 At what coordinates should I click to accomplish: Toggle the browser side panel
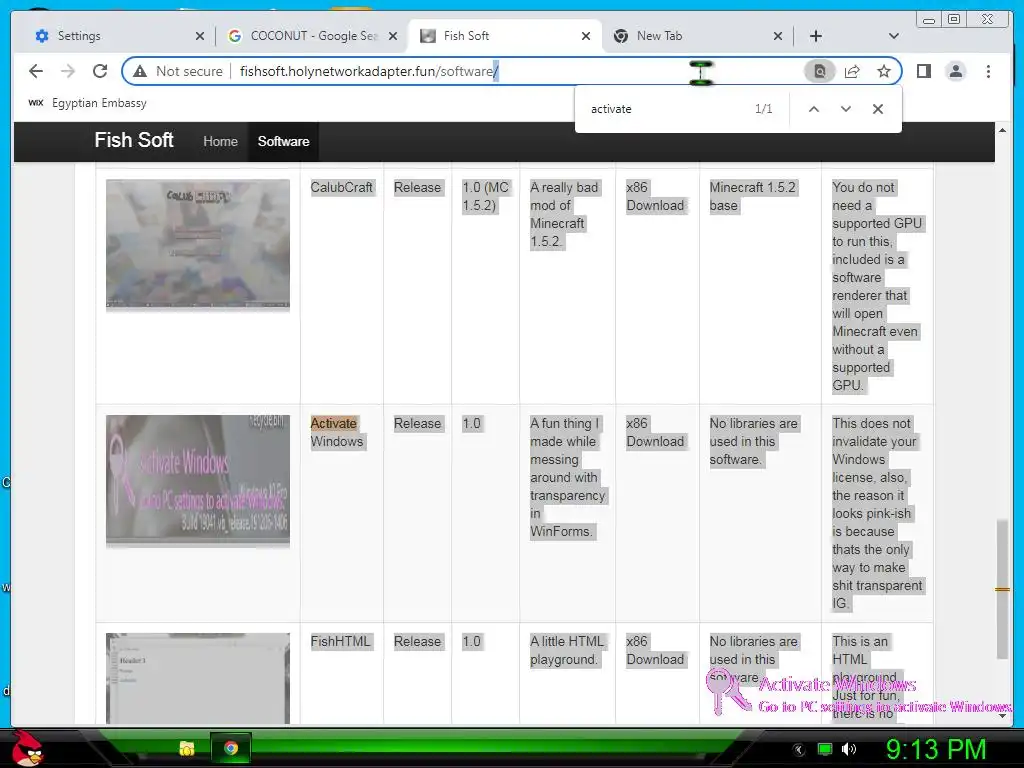tap(923, 71)
